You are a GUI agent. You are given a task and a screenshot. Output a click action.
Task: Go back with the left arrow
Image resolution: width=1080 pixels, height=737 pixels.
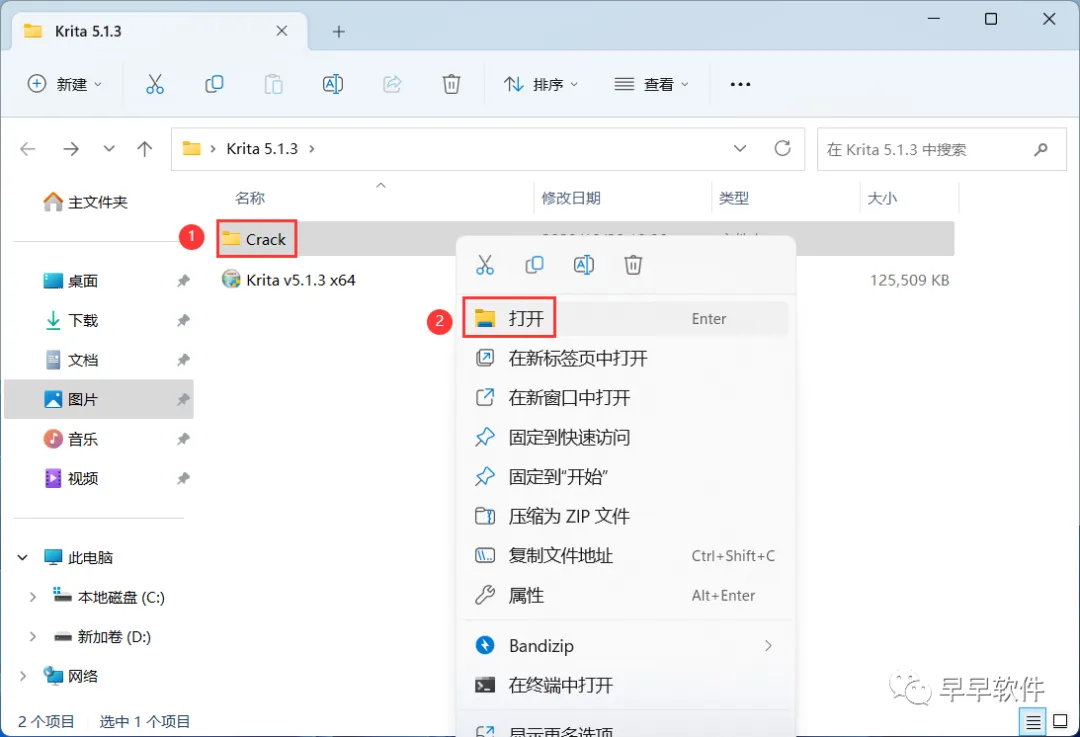coord(28,149)
